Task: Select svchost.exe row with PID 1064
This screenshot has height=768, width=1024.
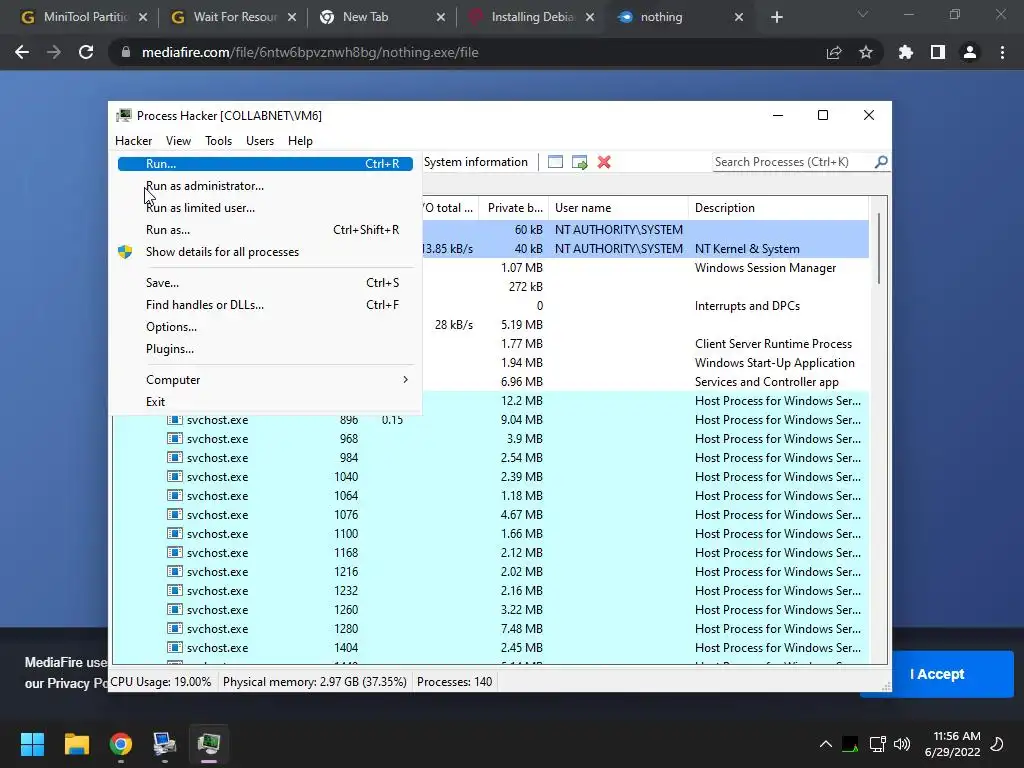Action: click(490, 496)
